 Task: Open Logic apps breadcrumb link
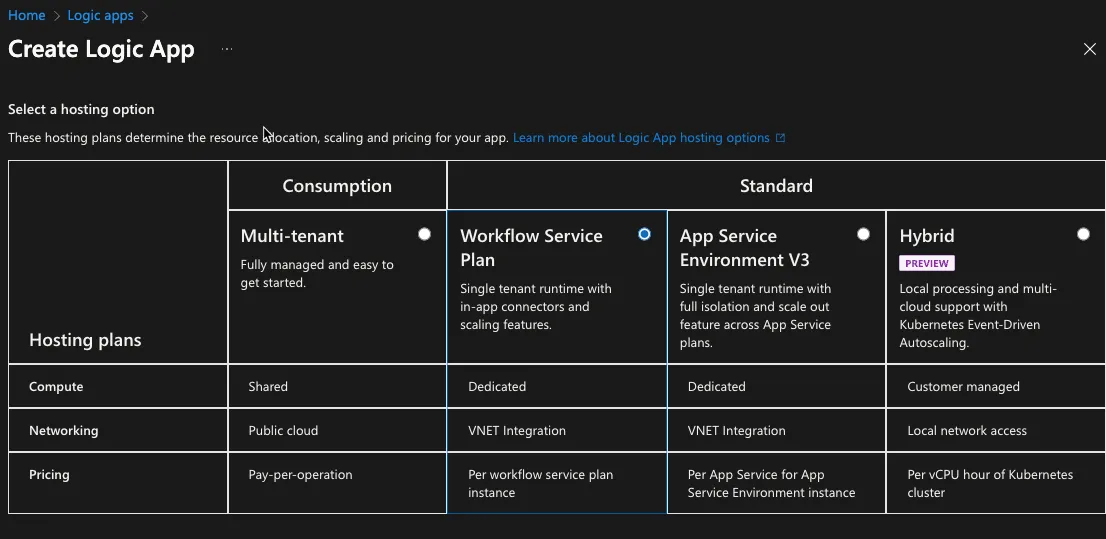100,15
